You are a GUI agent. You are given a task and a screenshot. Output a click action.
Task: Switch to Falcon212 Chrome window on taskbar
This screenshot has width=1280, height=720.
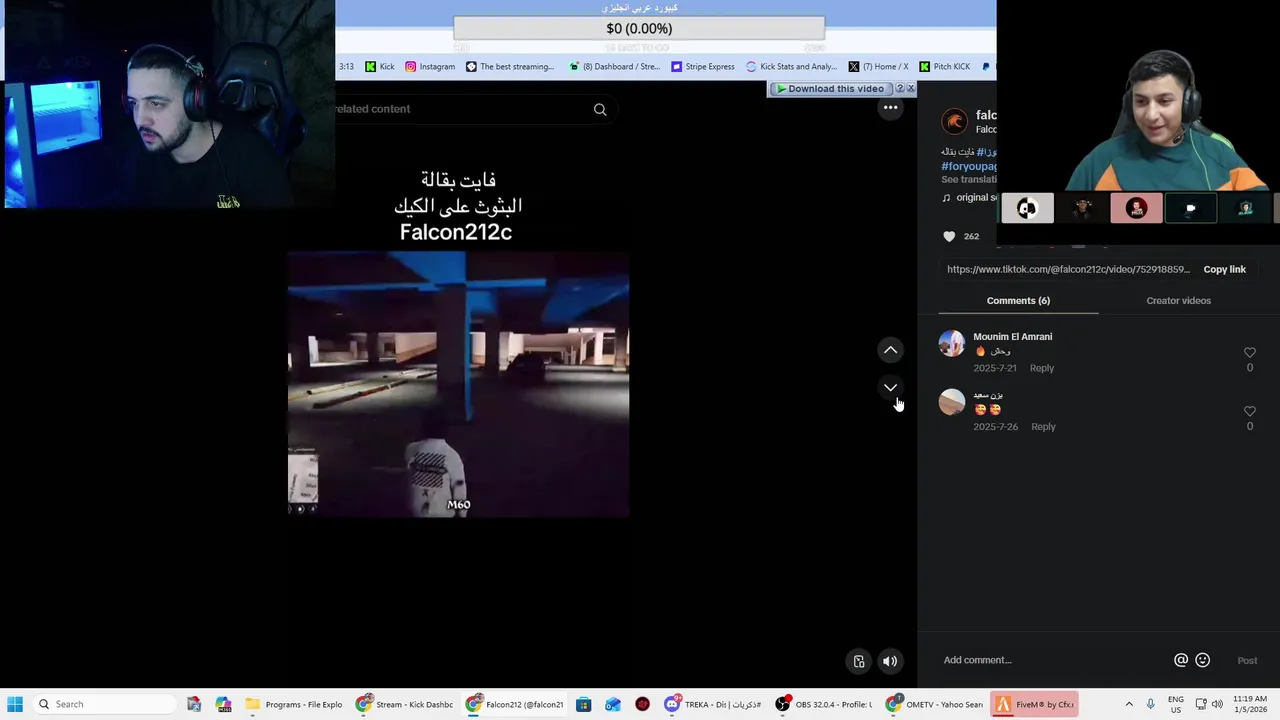pos(514,704)
